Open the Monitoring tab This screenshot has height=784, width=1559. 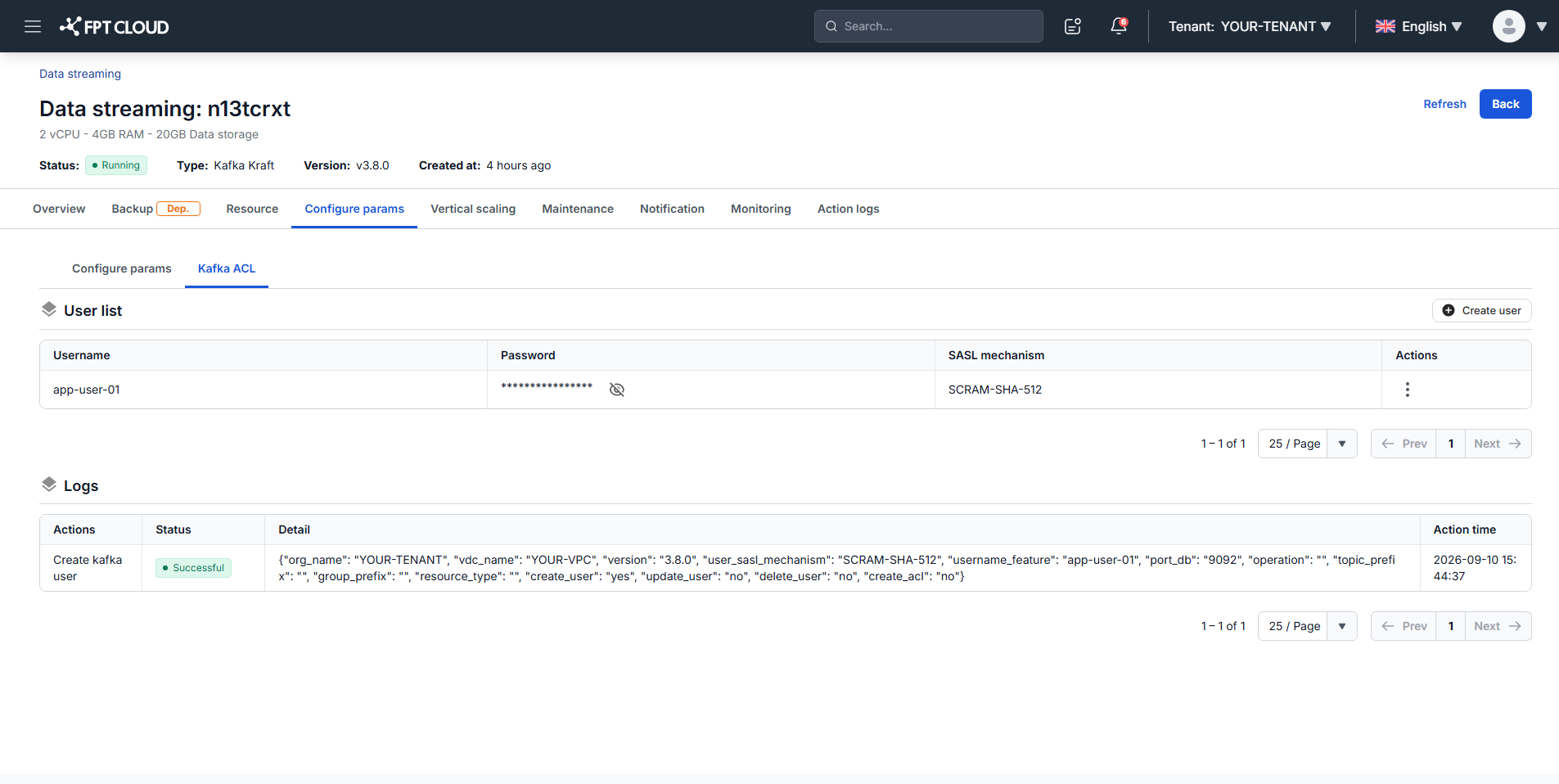click(761, 209)
